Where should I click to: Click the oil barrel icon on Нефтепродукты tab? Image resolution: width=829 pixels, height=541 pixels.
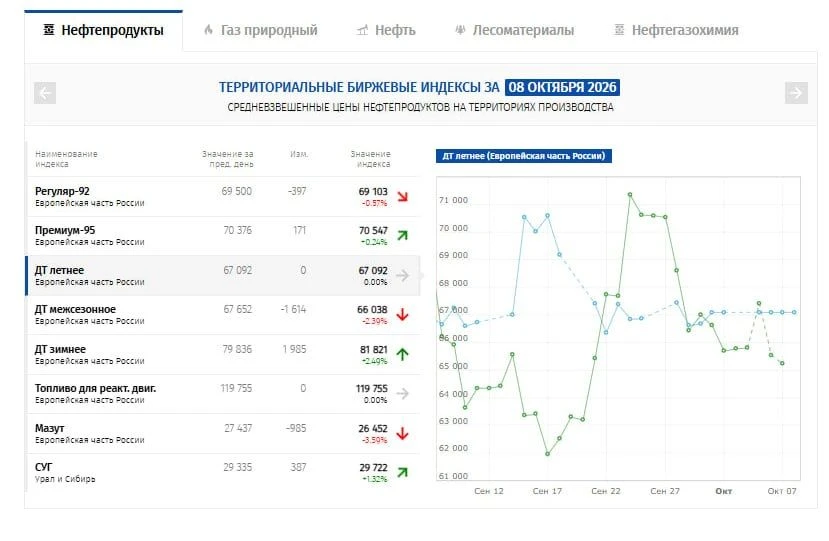[x=49, y=30]
